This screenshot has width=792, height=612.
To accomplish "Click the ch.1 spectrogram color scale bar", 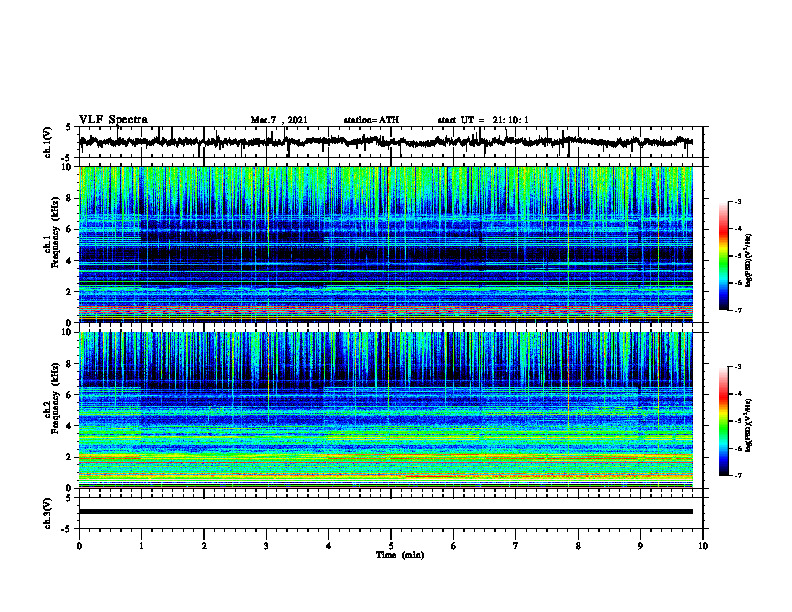I will coord(724,256).
